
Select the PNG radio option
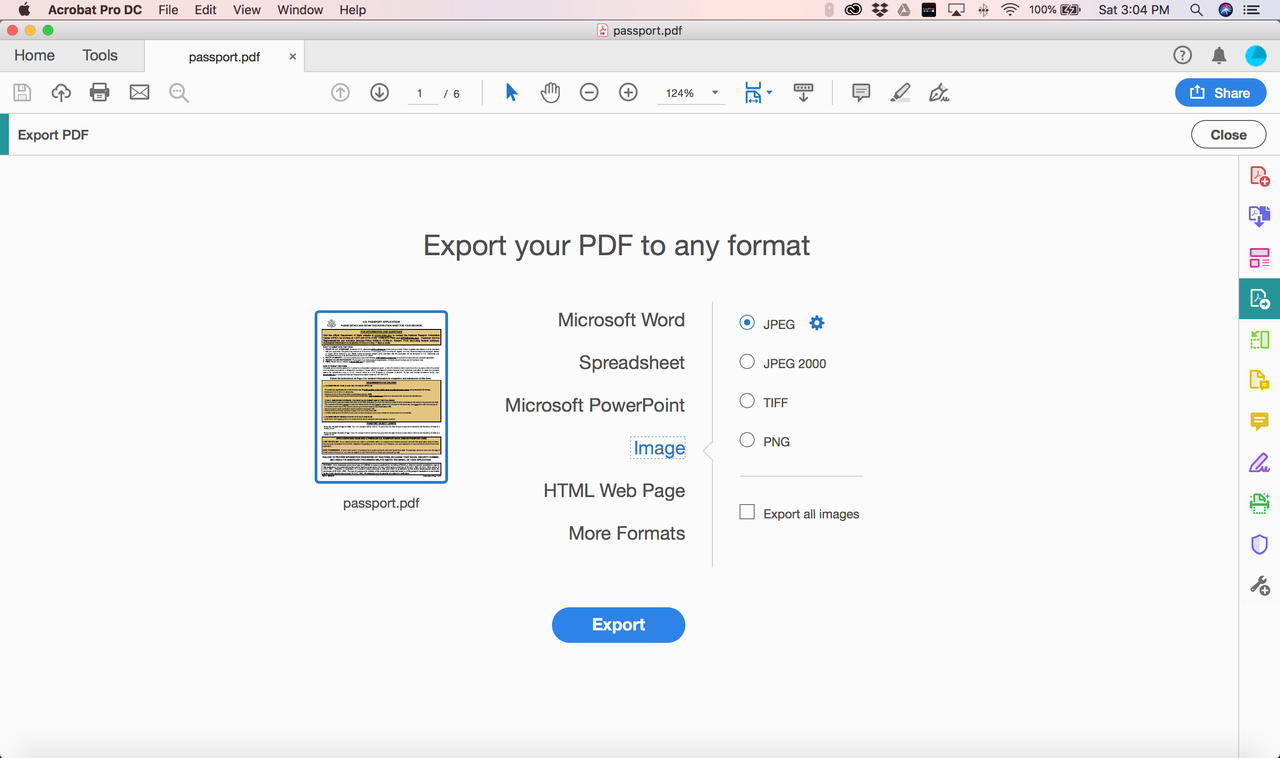[x=747, y=440]
